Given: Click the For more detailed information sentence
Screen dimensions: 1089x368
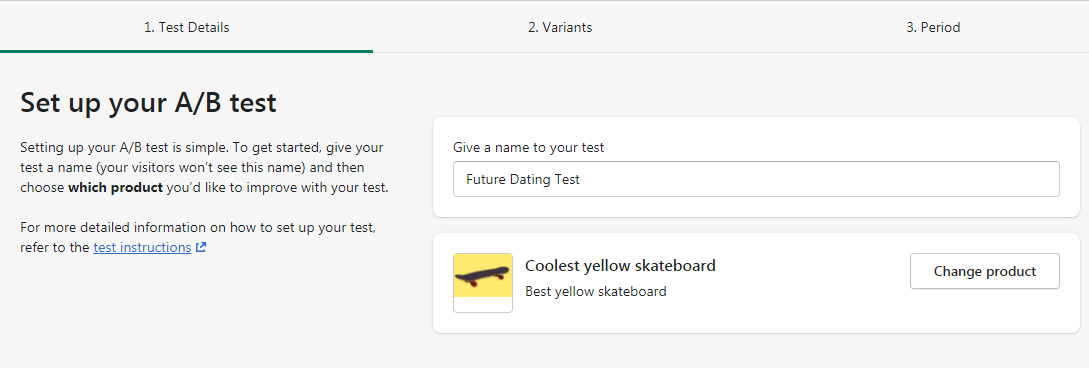Looking at the screenshot, I should [x=199, y=237].
